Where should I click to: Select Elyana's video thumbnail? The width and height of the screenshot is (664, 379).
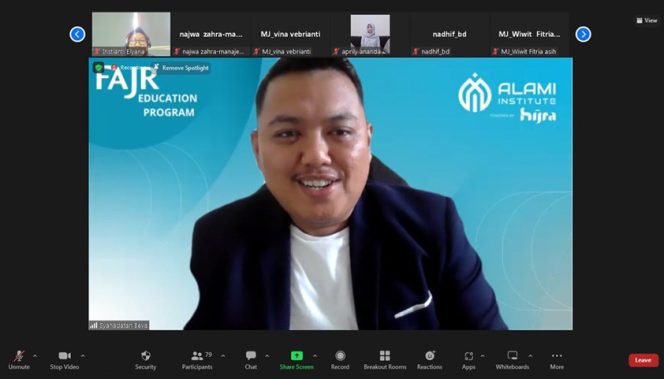pyautogui.click(x=131, y=34)
